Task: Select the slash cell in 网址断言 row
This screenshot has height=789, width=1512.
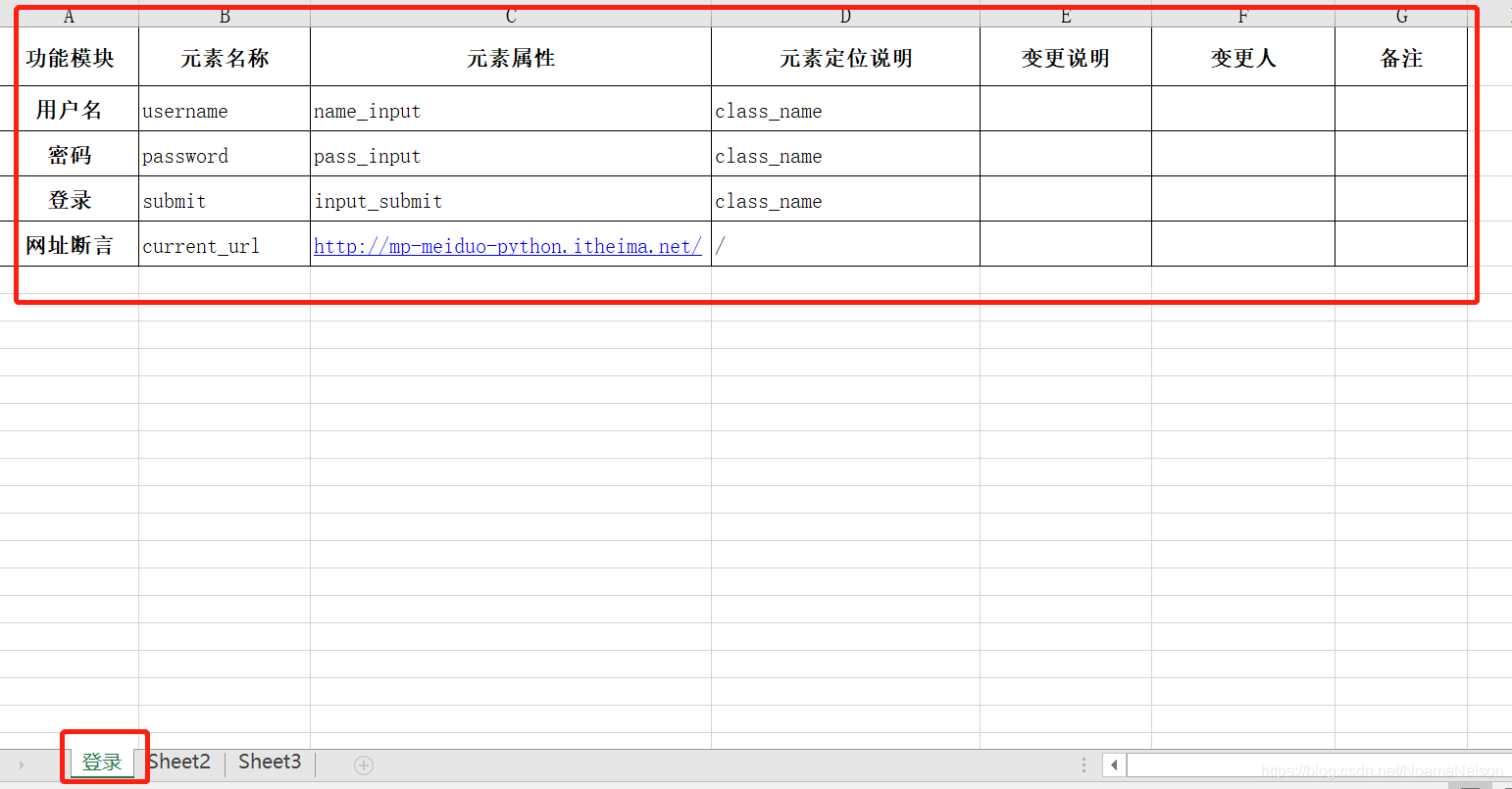Action: [x=845, y=244]
